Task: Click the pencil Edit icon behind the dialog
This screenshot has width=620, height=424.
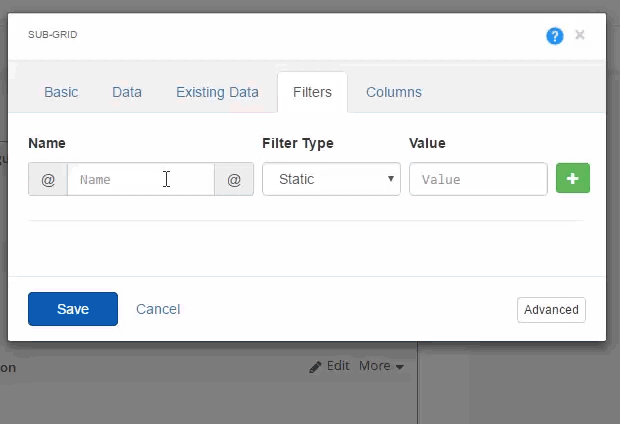Action: (x=315, y=367)
